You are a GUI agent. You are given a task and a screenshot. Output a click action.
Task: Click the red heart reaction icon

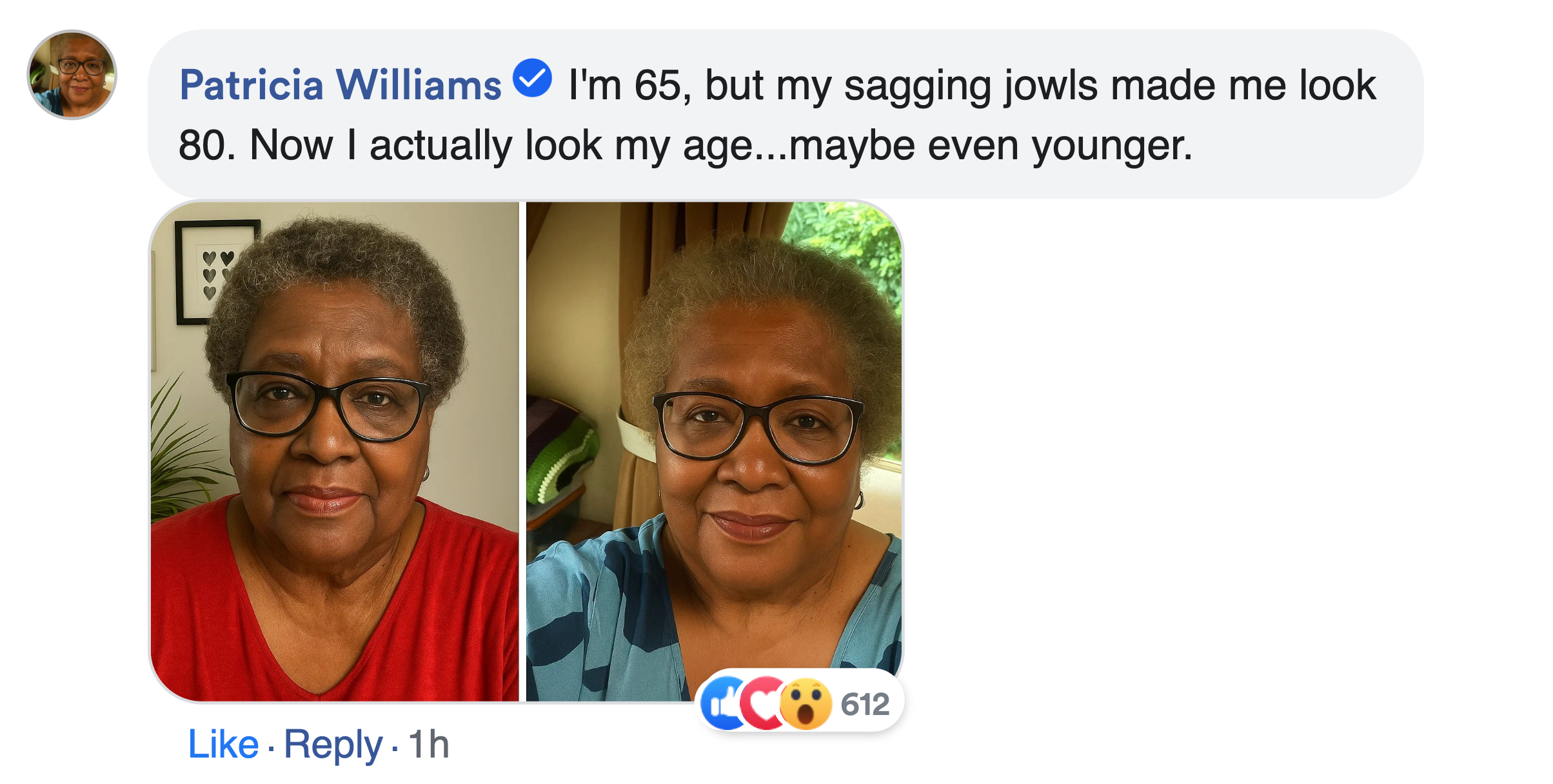[x=764, y=704]
